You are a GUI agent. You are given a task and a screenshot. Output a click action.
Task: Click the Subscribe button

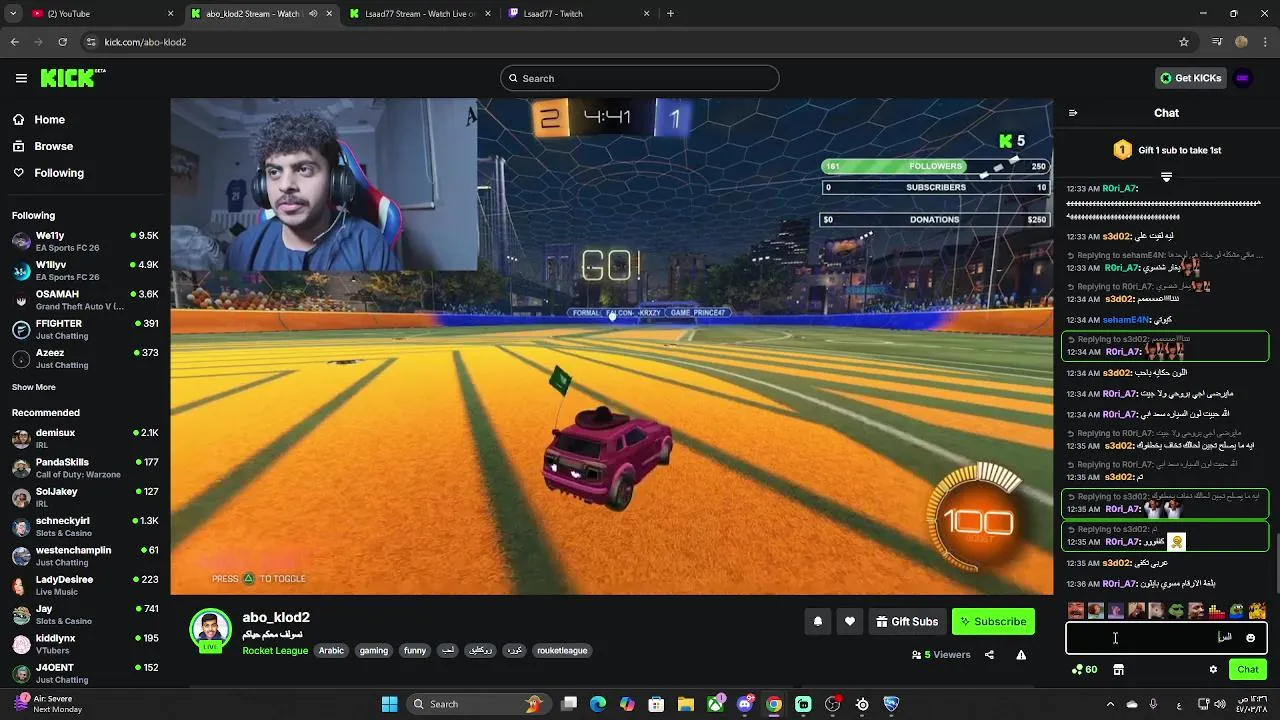pyautogui.click(x=993, y=622)
